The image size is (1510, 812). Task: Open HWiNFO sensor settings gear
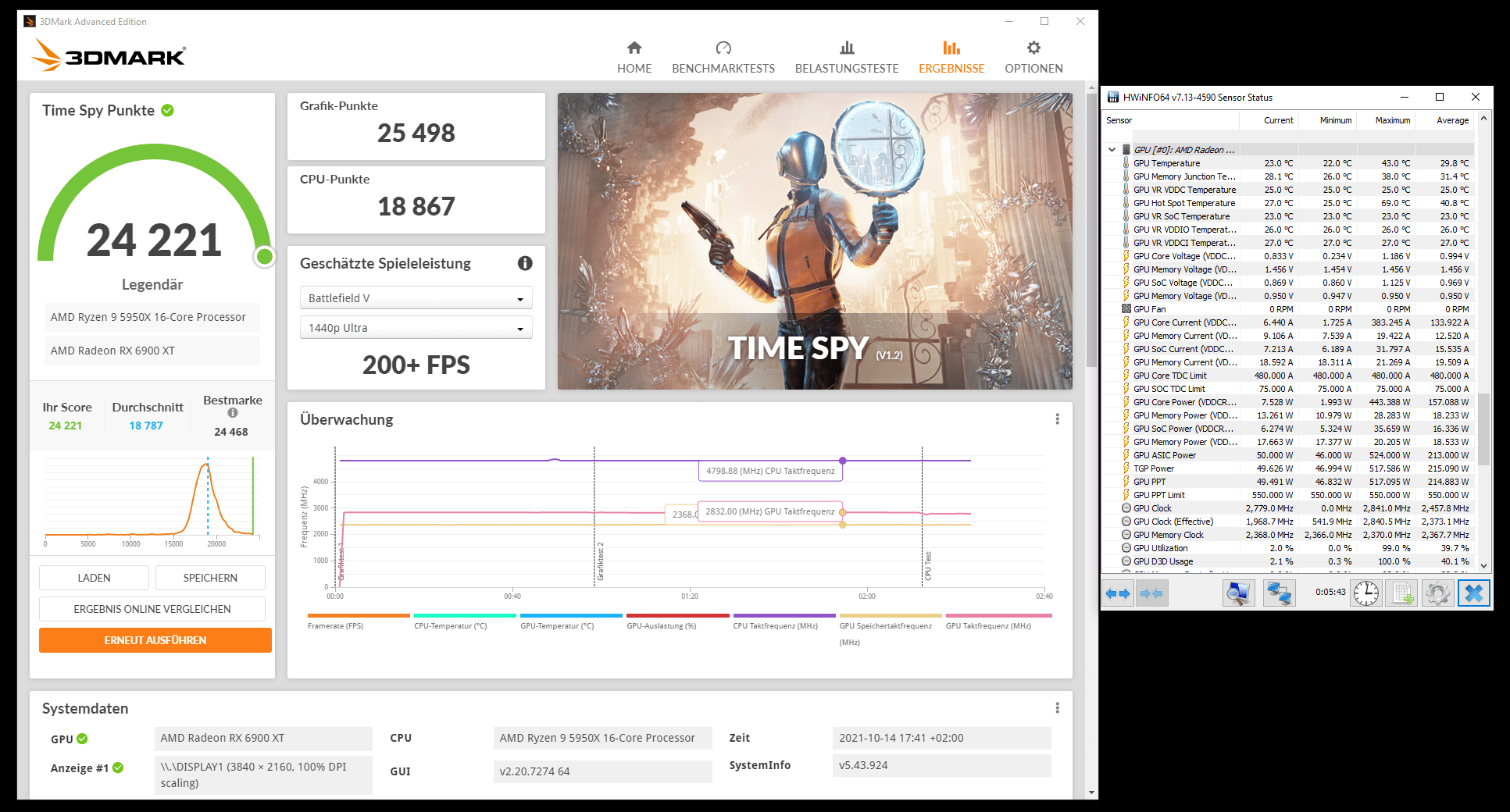1437,593
